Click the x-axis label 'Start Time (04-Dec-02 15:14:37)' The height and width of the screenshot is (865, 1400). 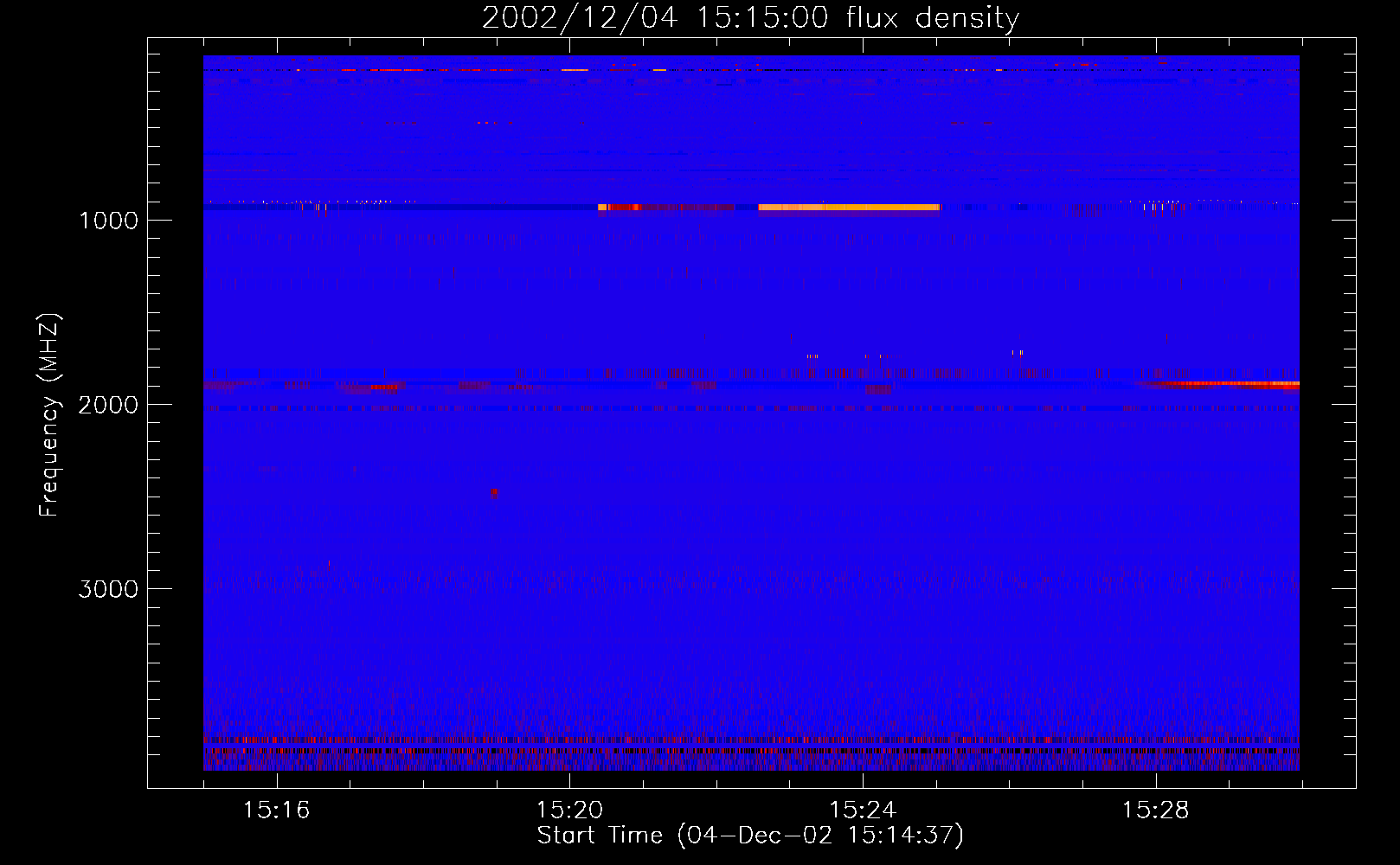click(750, 836)
